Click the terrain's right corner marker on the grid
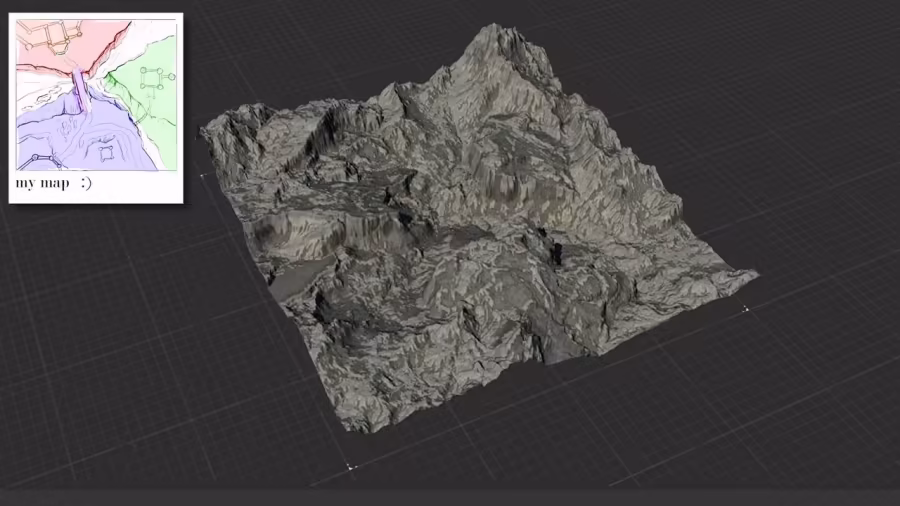The width and height of the screenshot is (900, 506). [x=746, y=309]
